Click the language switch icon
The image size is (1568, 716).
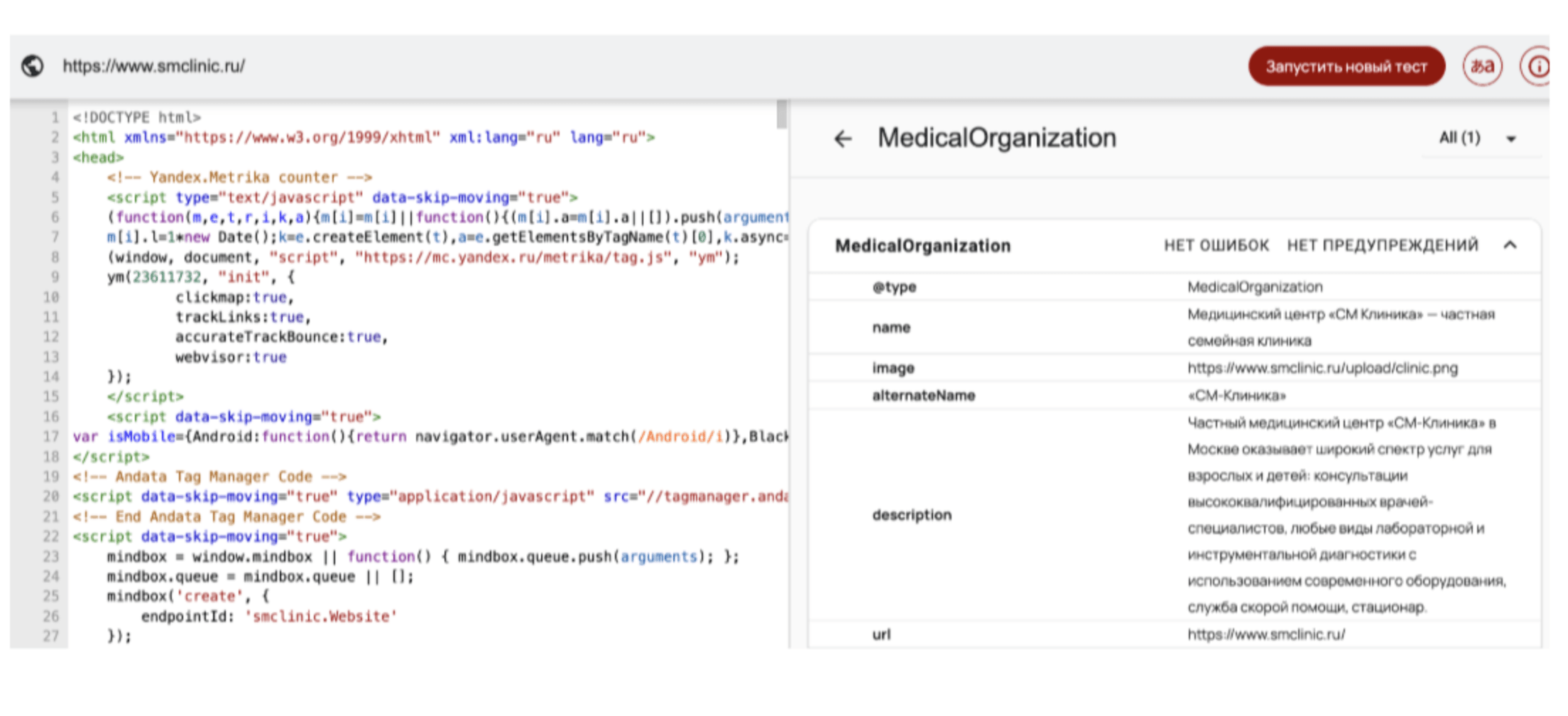click(x=1482, y=67)
